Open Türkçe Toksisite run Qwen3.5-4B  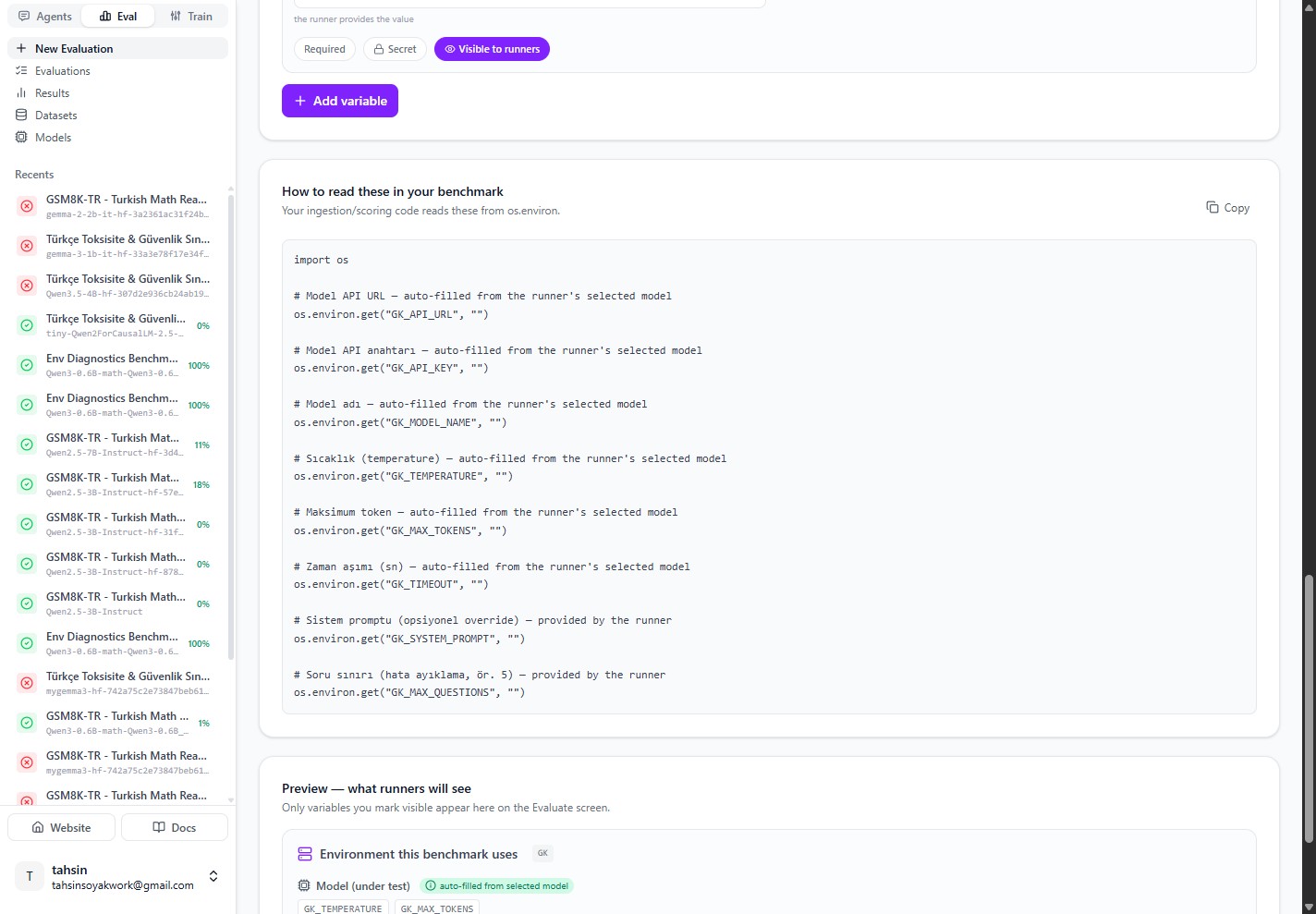[x=117, y=286]
